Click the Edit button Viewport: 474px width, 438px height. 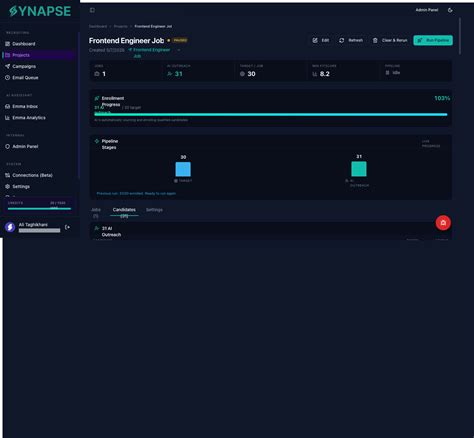tap(321, 40)
